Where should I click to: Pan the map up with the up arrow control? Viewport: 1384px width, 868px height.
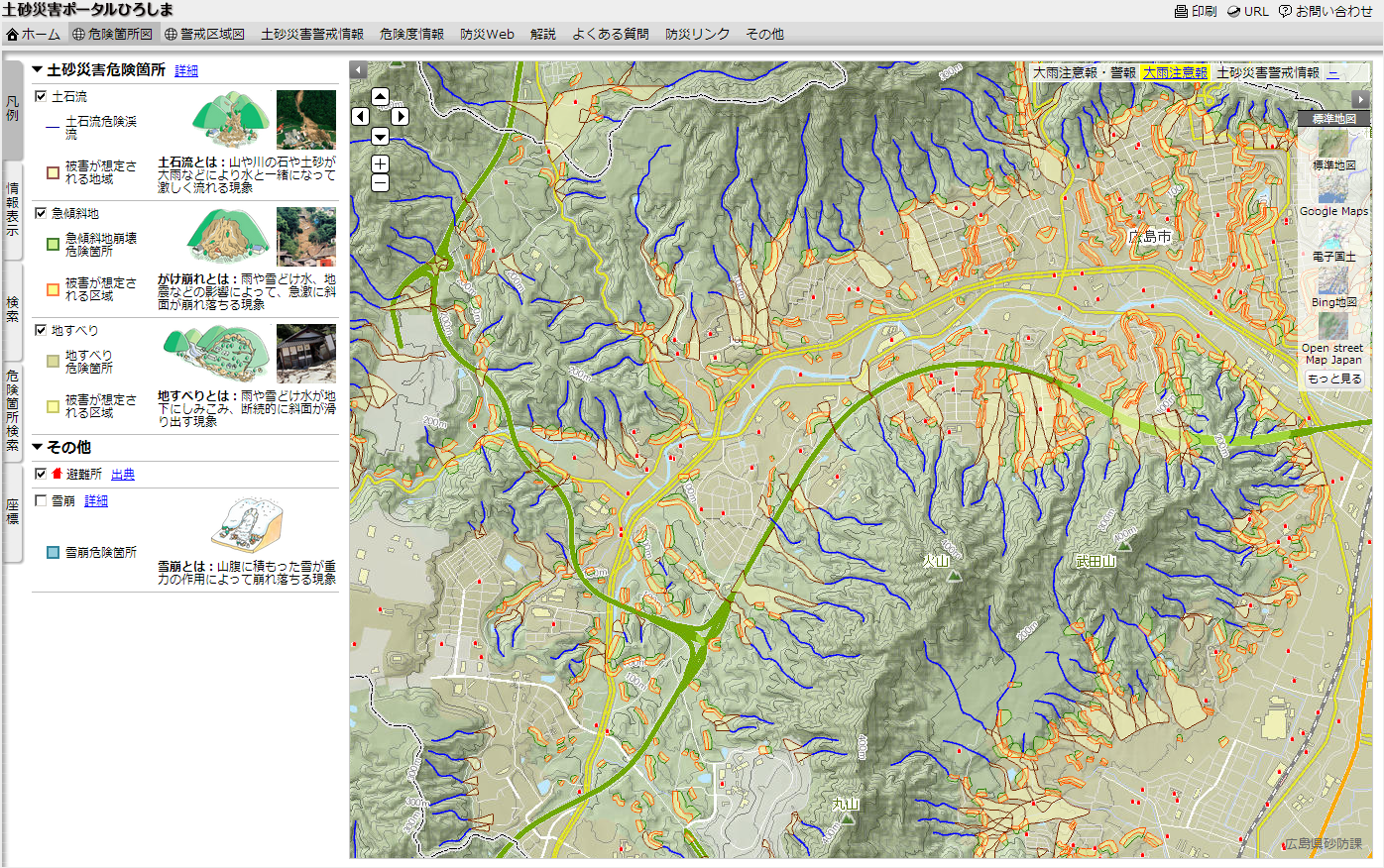click(x=379, y=95)
